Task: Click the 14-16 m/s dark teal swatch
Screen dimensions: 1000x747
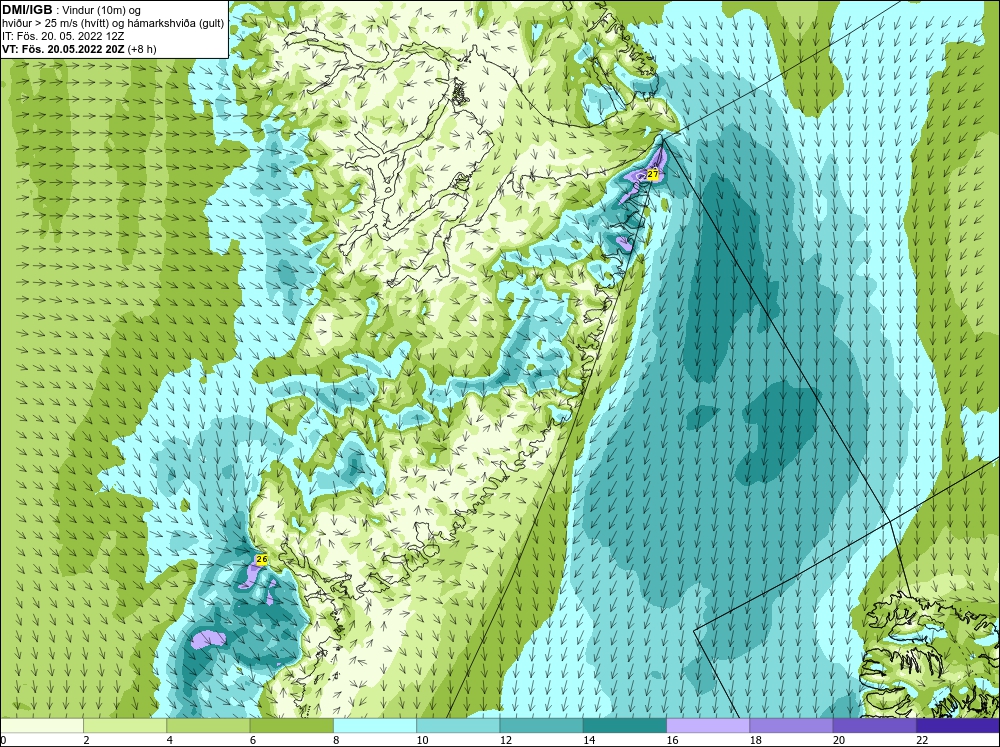Action: pos(624,726)
